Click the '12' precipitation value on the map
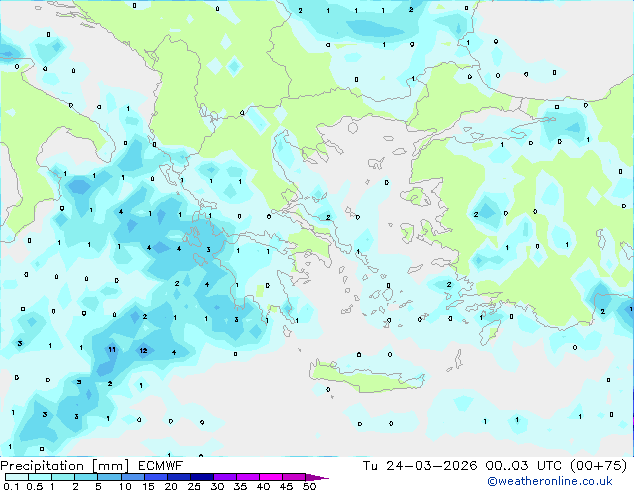634x490 pixels. (143, 351)
